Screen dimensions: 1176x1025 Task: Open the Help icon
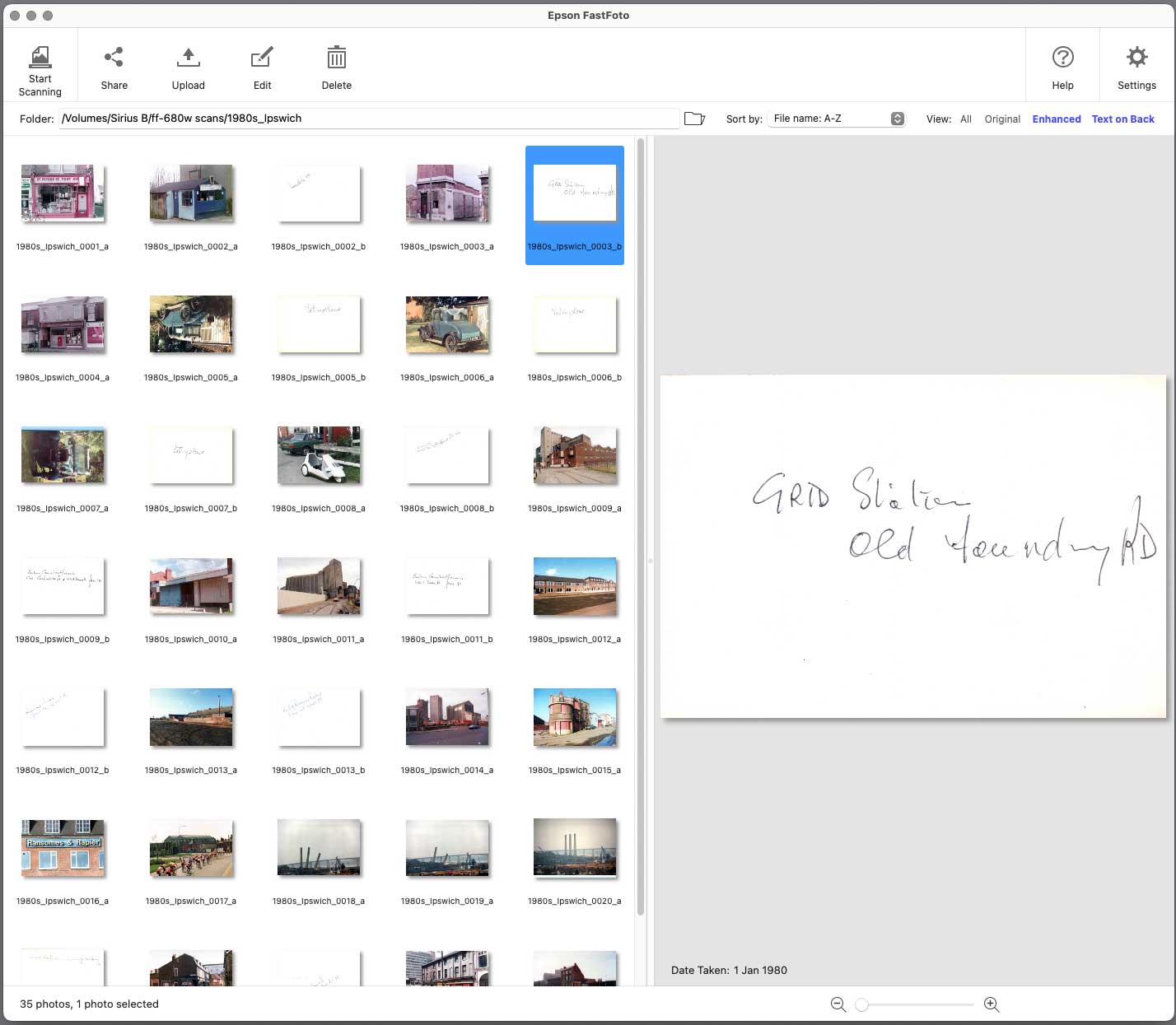[1062, 57]
